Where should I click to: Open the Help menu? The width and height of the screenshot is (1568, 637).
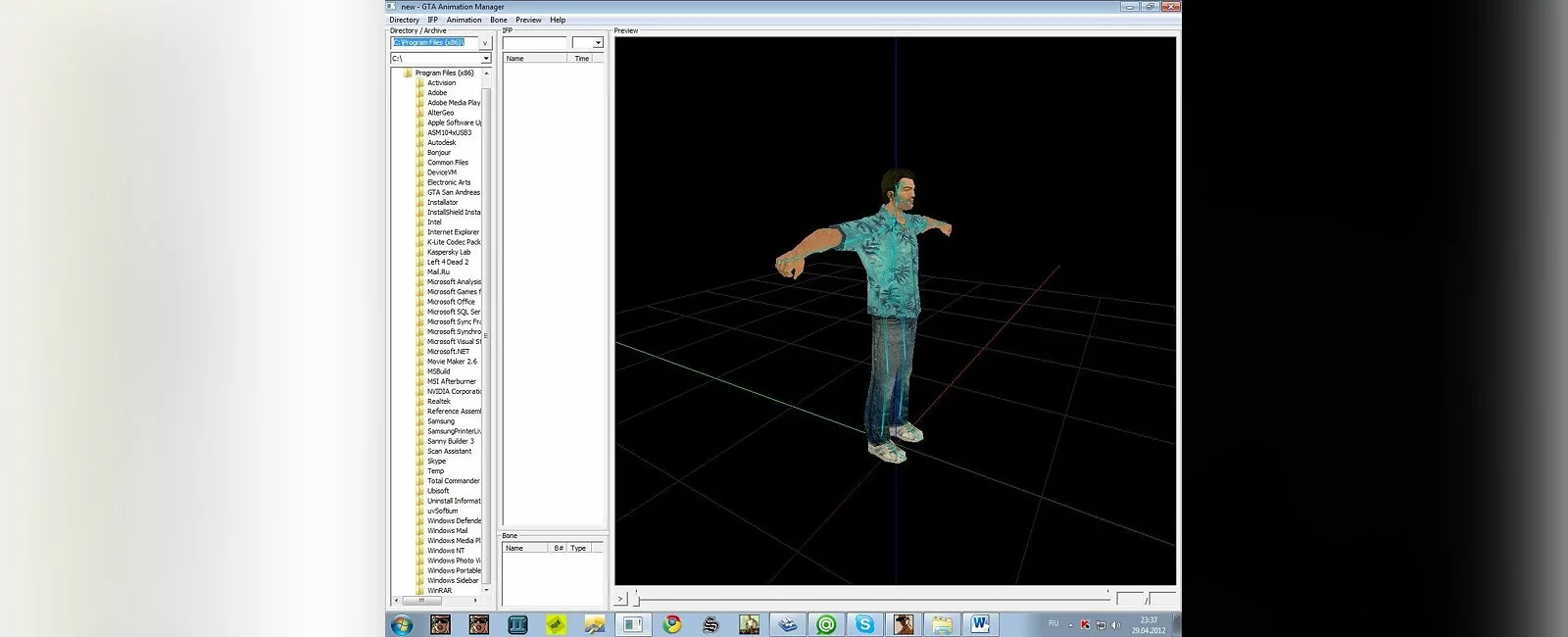(x=558, y=20)
